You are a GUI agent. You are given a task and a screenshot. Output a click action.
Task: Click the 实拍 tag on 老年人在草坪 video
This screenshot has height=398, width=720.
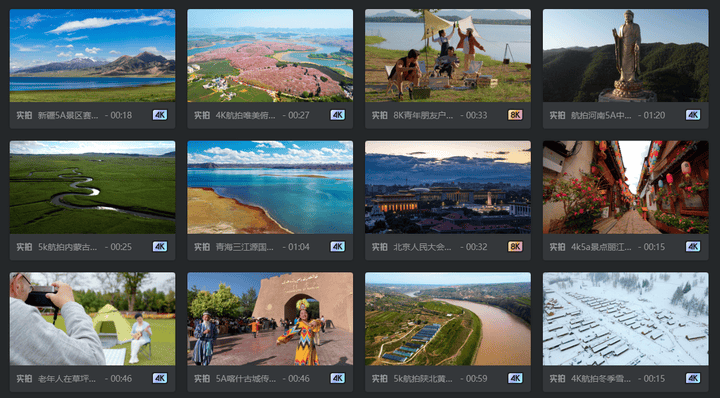pyautogui.click(x=24, y=379)
